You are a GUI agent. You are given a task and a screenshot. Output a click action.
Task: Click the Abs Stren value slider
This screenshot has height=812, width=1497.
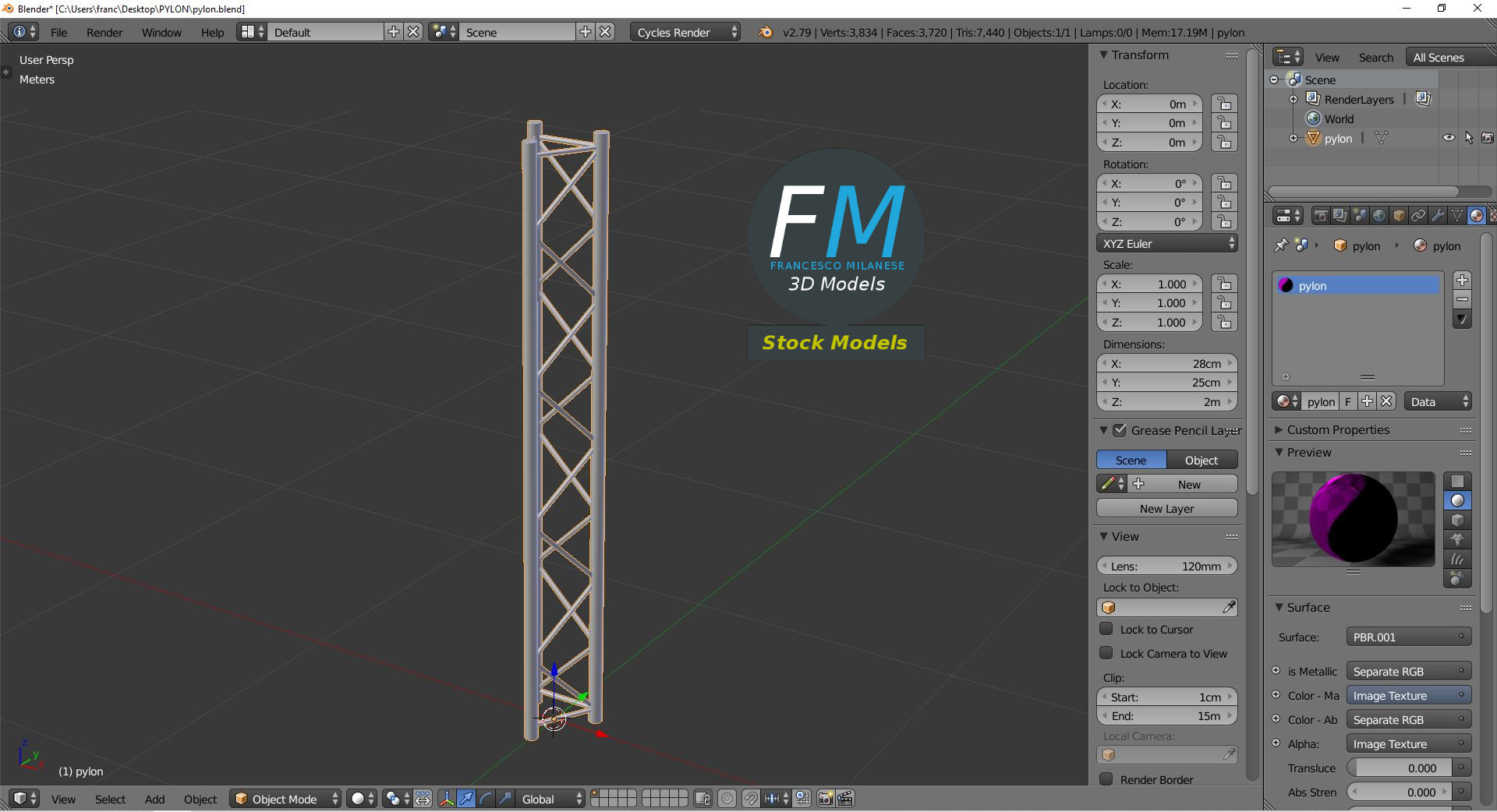pyautogui.click(x=1399, y=792)
